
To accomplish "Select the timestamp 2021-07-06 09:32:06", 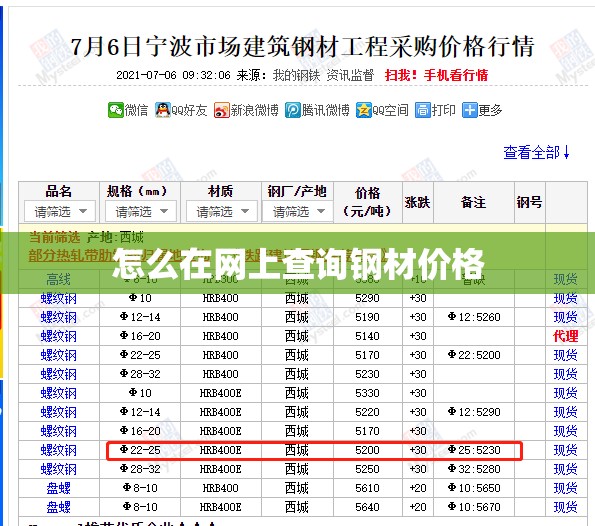I will click(x=173, y=75).
